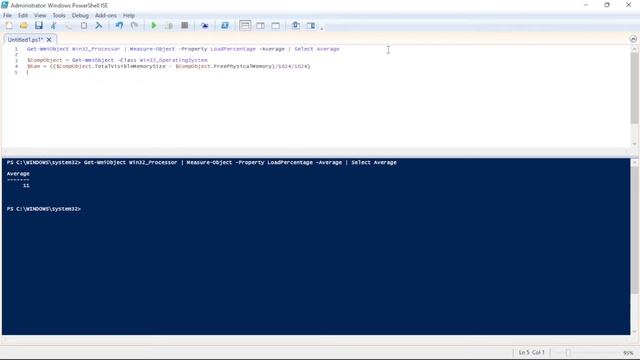Show script pane maximized layout
This screenshot has height=360, width=640.
point(276,25)
